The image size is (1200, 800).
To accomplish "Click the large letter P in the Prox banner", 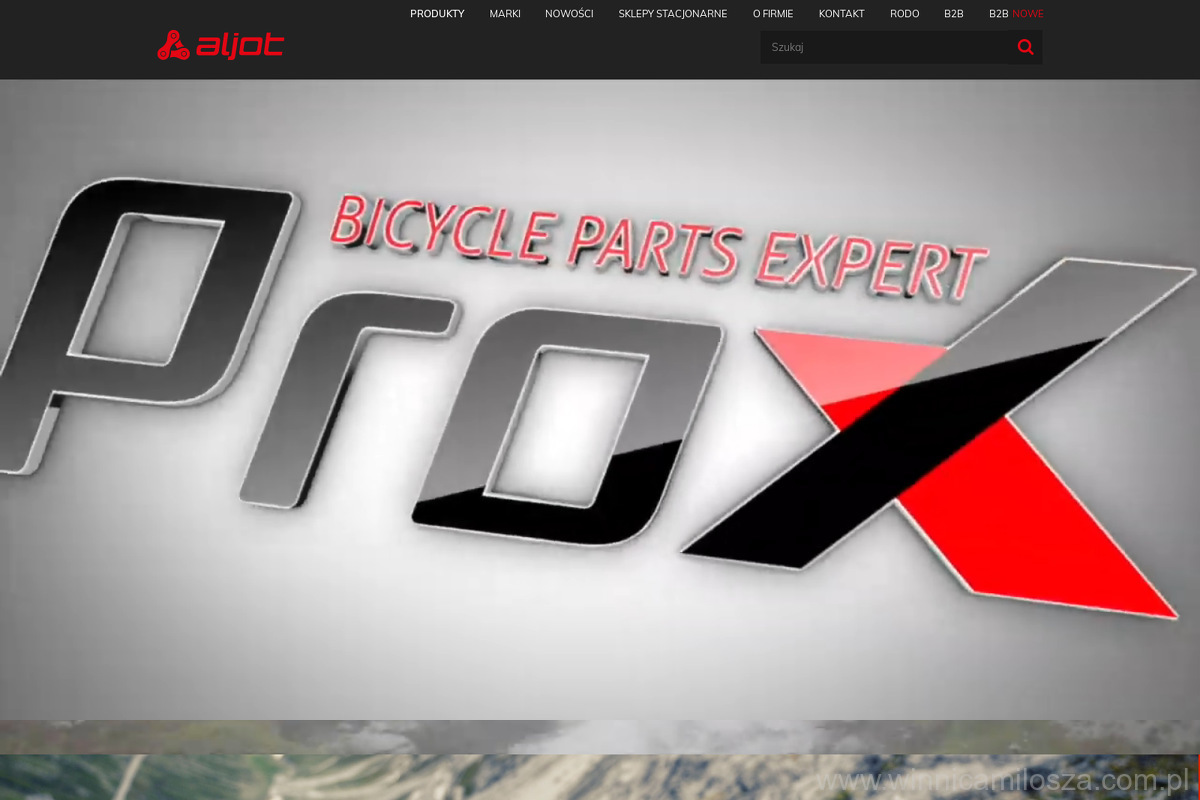I will pos(150,320).
